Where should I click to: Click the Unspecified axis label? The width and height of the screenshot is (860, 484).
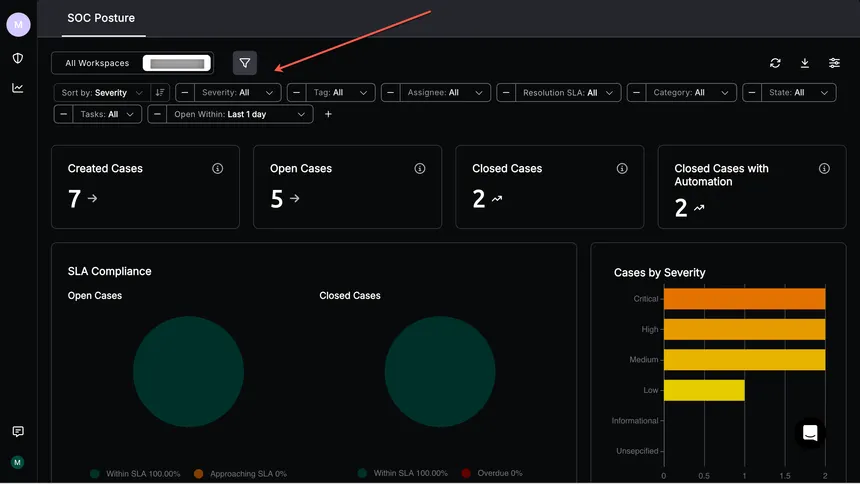tap(637, 451)
